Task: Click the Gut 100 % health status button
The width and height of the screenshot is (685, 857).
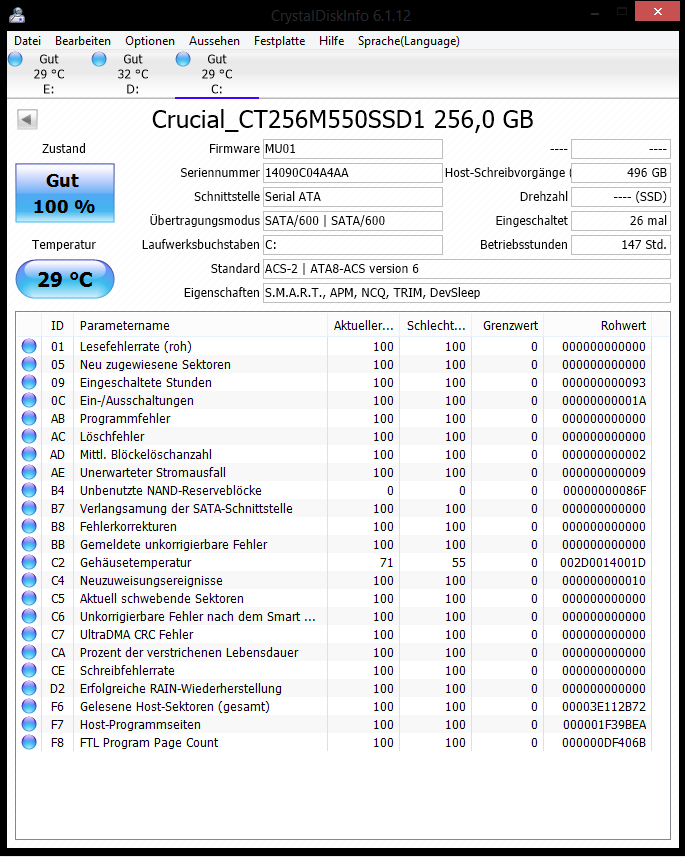Action: tap(65, 193)
